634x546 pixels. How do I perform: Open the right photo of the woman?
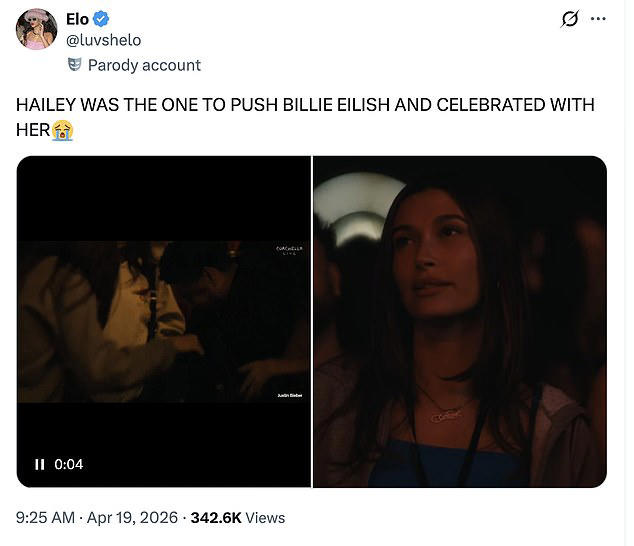pos(460,322)
